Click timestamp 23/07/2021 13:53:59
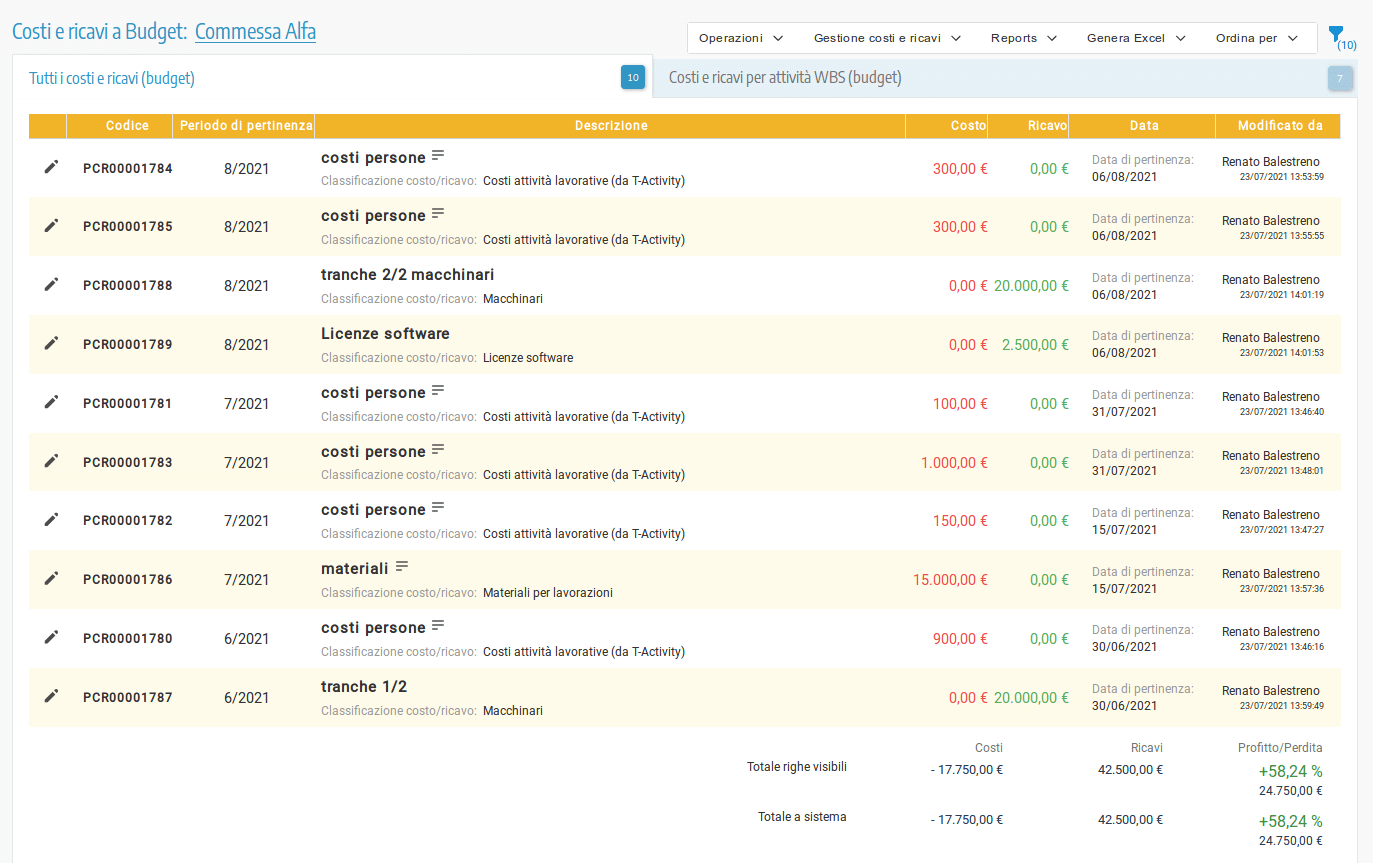 (1282, 177)
